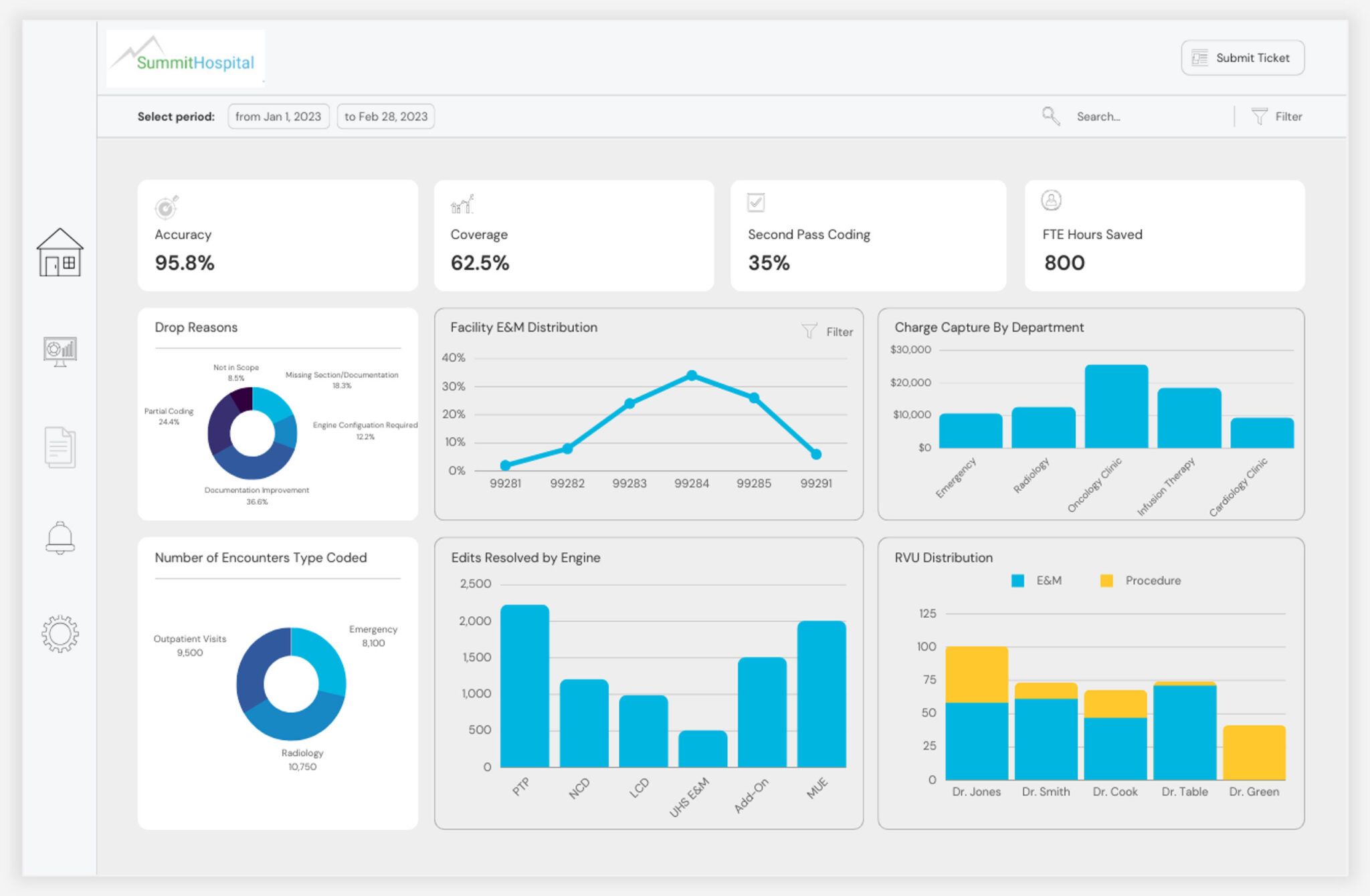Open the documents sidebar icon
The height and width of the screenshot is (896, 1370).
[x=60, y=447]
